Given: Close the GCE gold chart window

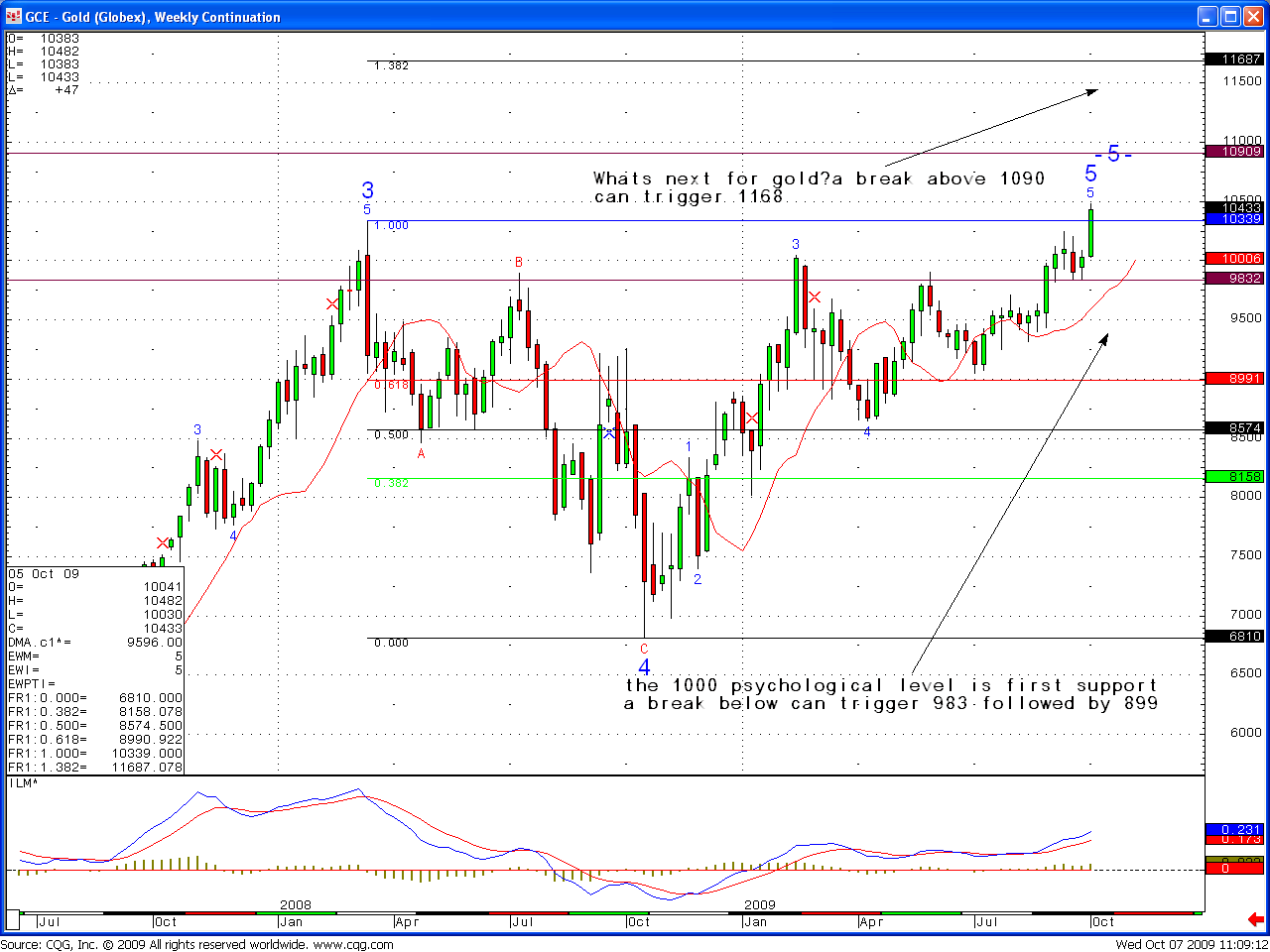Looking at the screenshot, I should point(1255,17).
